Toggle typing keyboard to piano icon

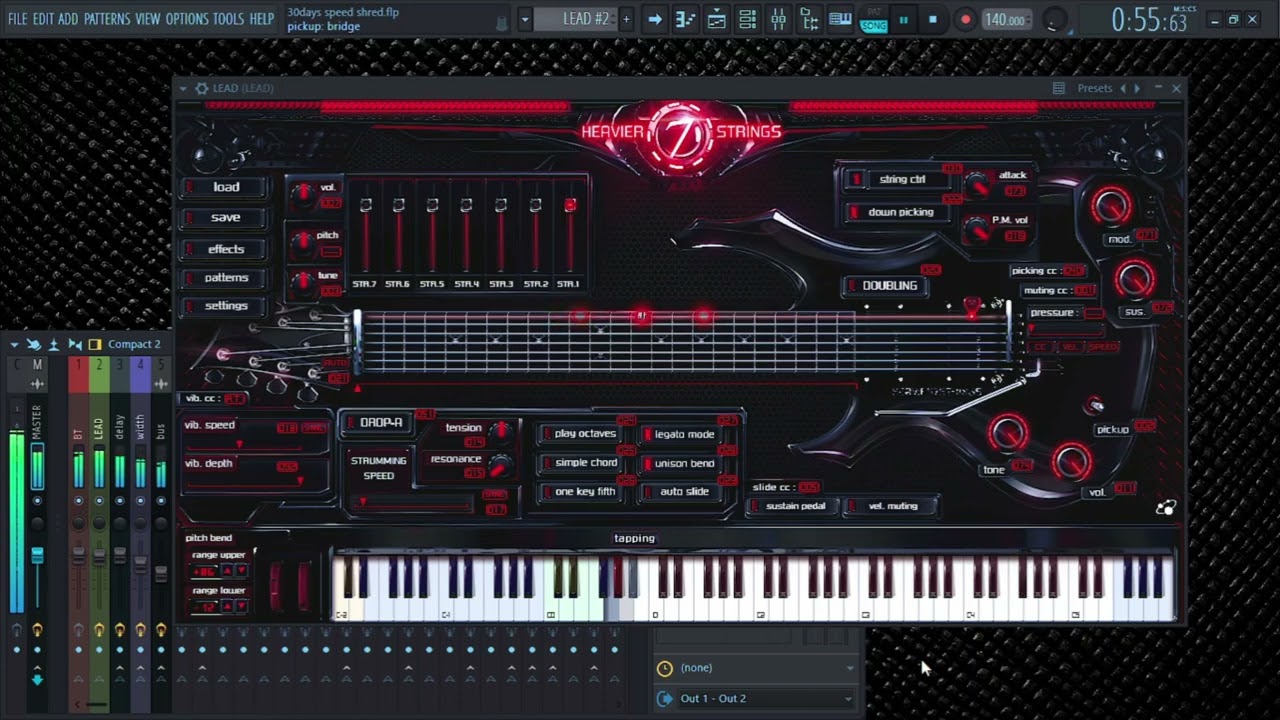(840, 19)
